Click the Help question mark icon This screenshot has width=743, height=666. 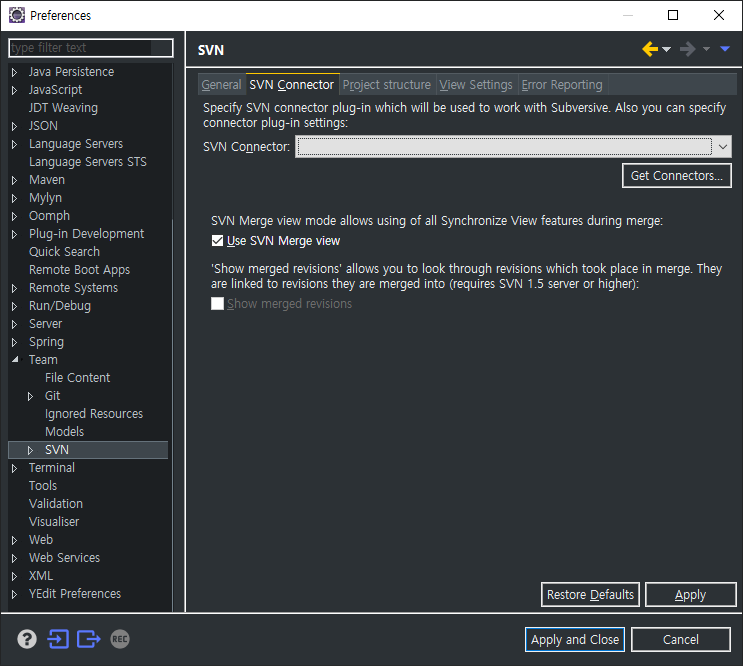point(27,639)
